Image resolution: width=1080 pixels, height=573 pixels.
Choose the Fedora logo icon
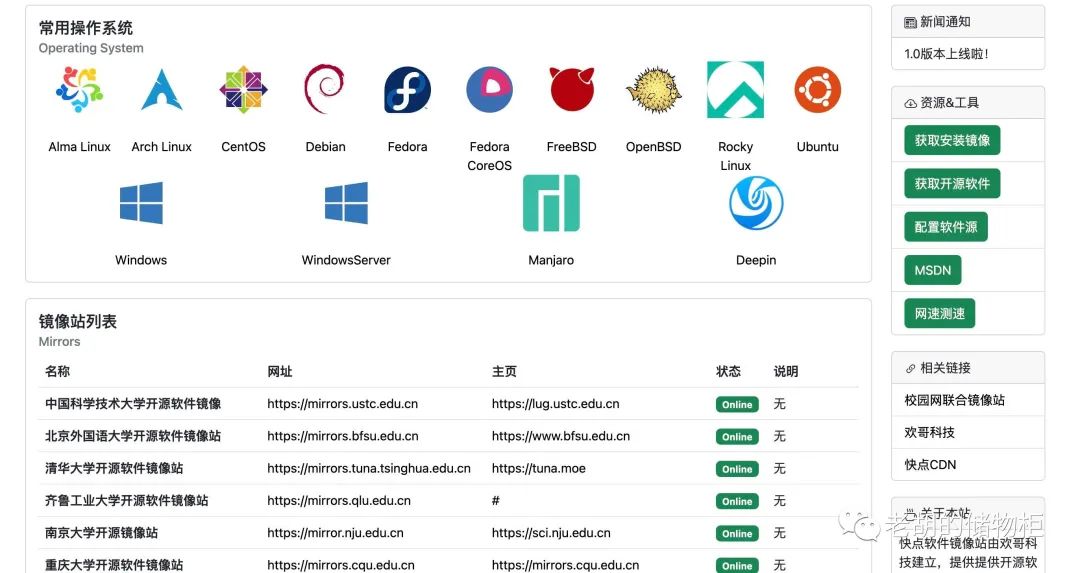point(407,90)
